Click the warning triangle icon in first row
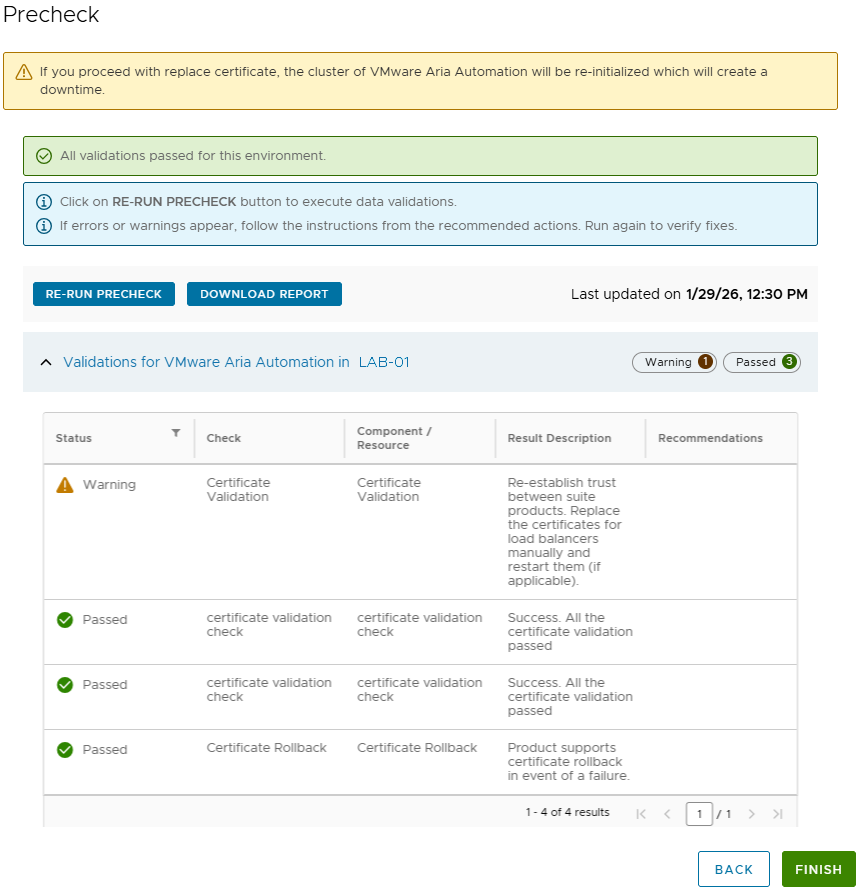 [65, 485]
